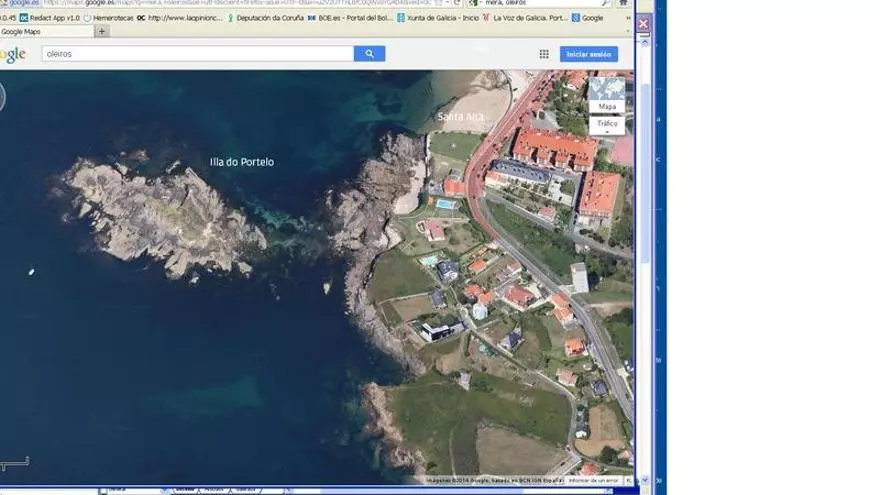Image resolution: width=880 pixels, height=495 pixels.
Task: Click the oleiros search input field
Action: point(197,54)
